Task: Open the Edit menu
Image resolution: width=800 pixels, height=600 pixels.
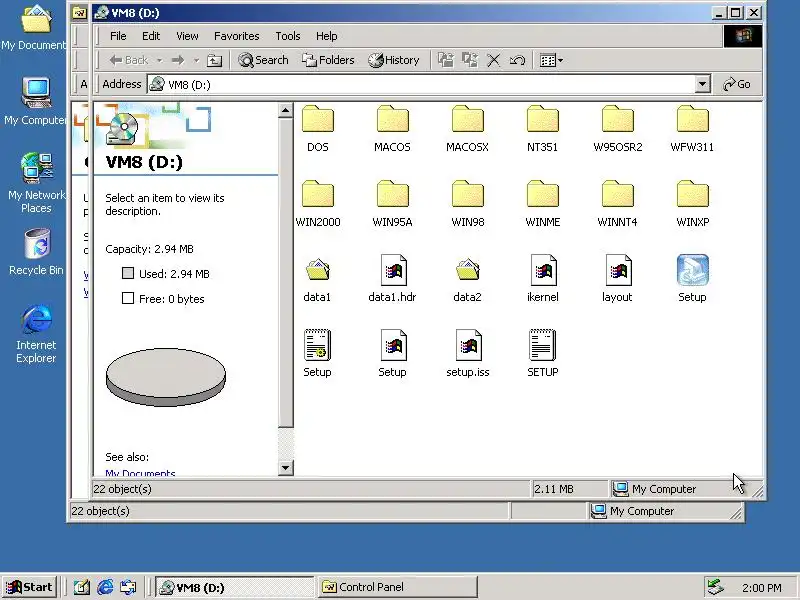Action: point(151,36)
